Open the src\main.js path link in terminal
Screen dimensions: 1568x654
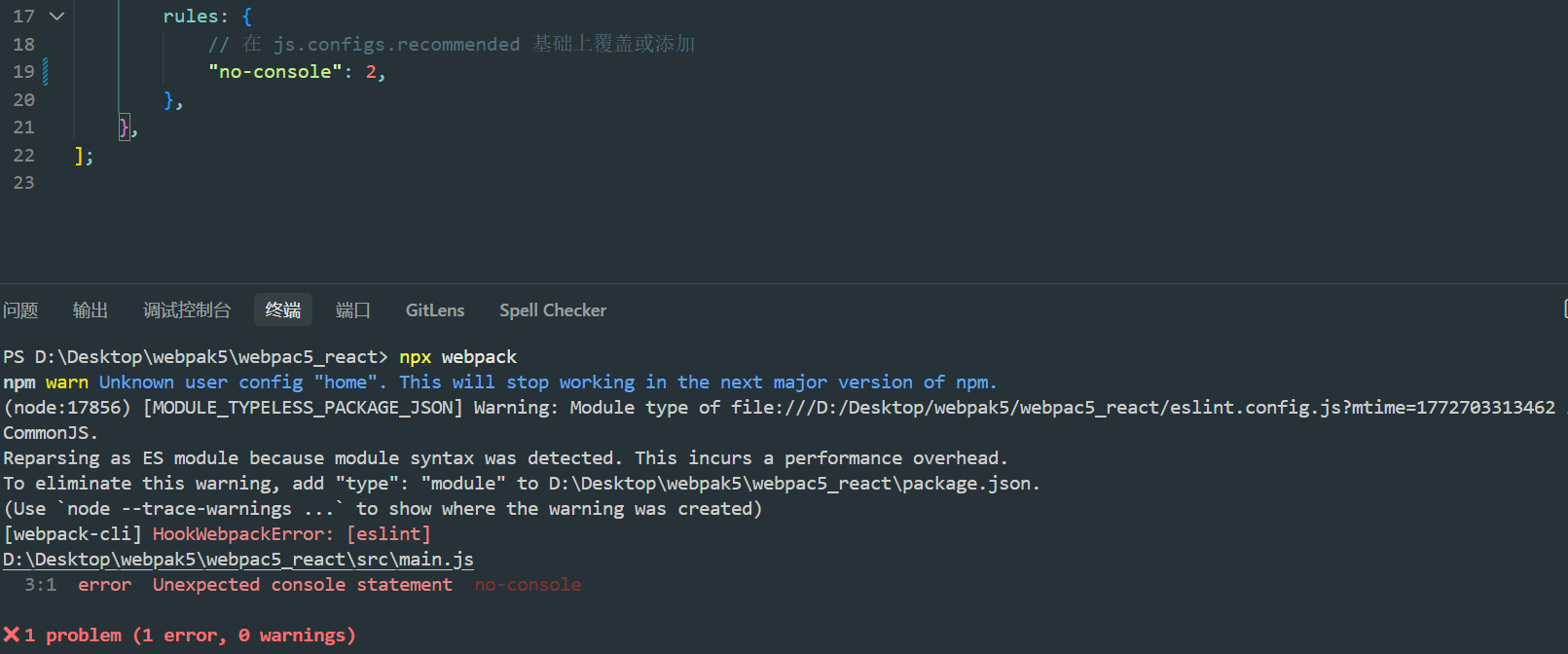click(x=238, y=560)
